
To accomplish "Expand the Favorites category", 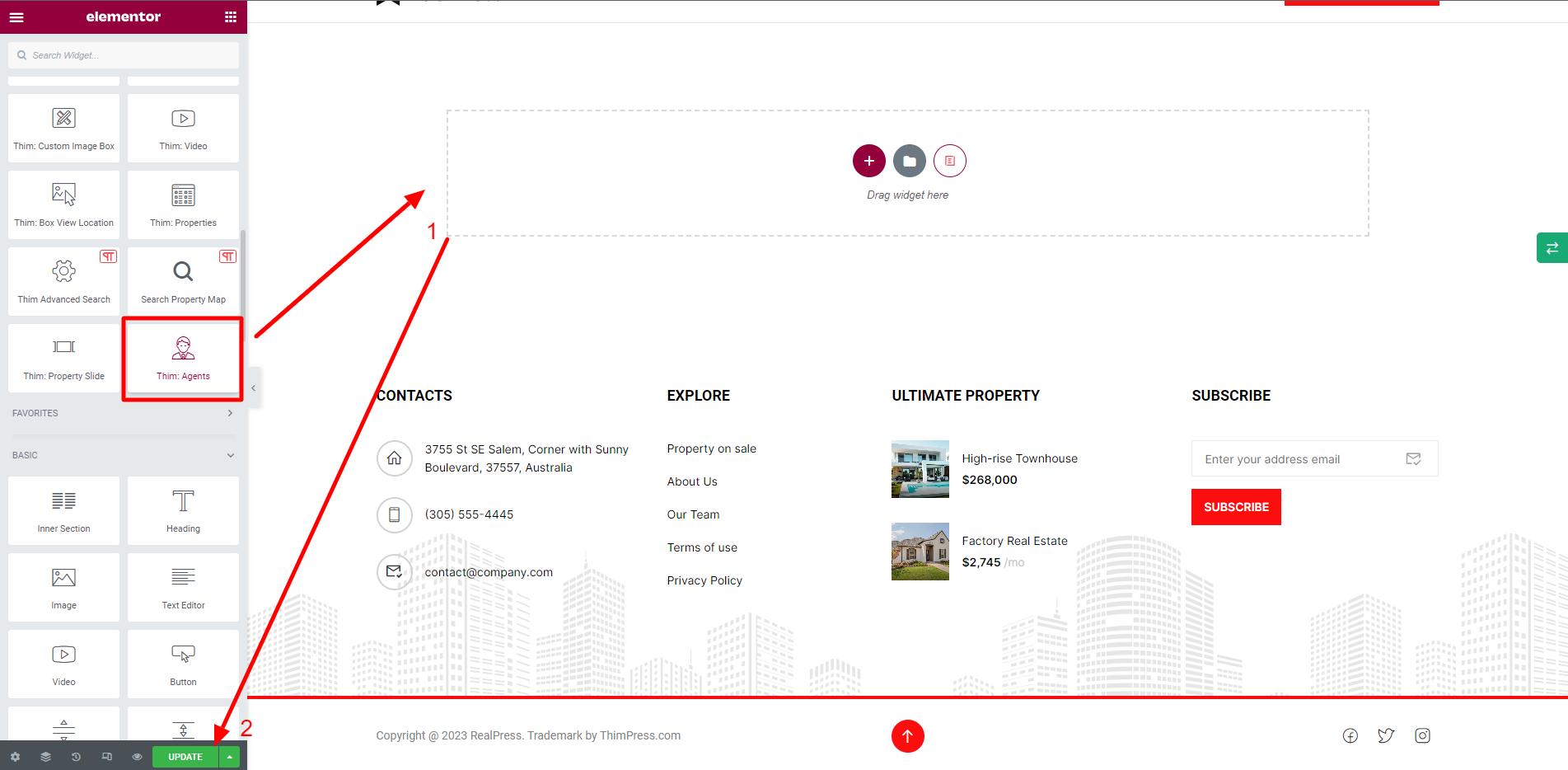I will 124,413.
